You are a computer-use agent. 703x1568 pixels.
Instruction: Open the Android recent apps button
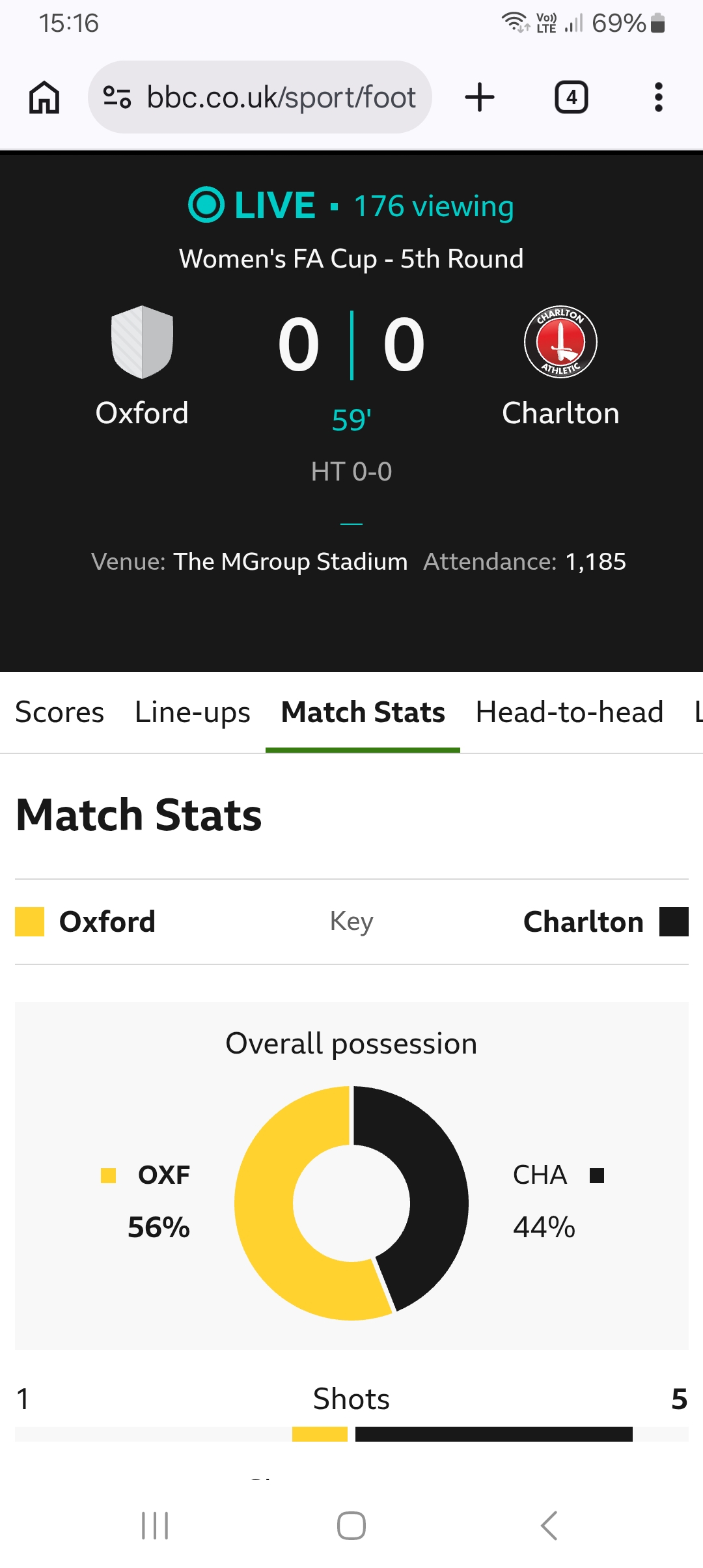(155, 1525)
